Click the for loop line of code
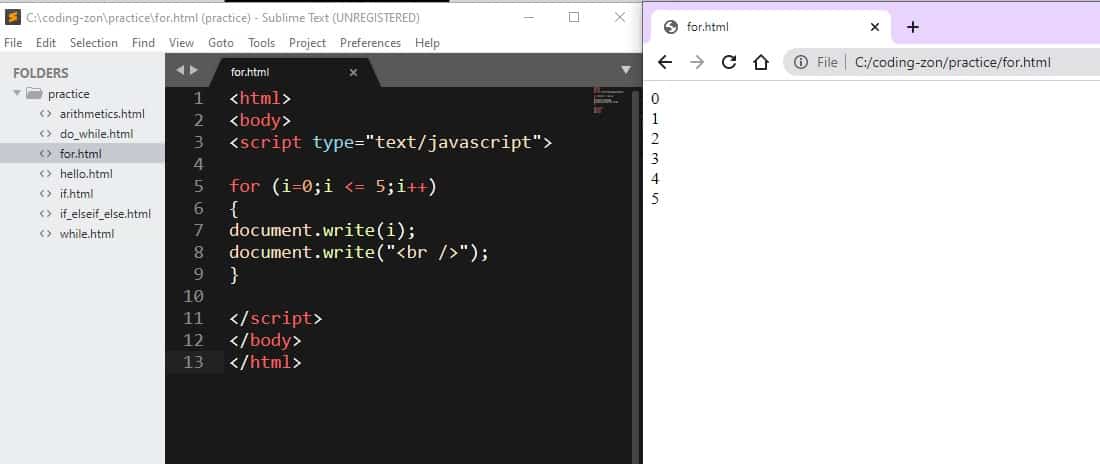This screenshot has height=464, width=1100. (333, 186)
